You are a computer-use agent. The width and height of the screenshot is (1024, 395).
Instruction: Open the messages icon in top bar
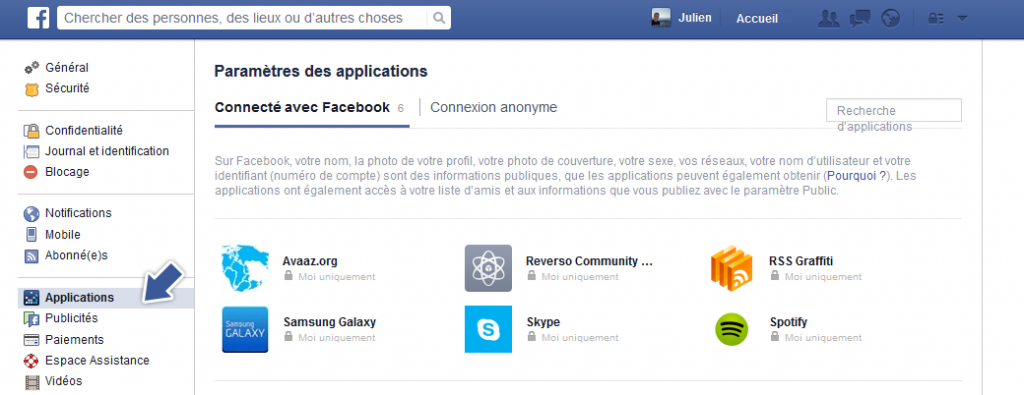coord(859,18)
